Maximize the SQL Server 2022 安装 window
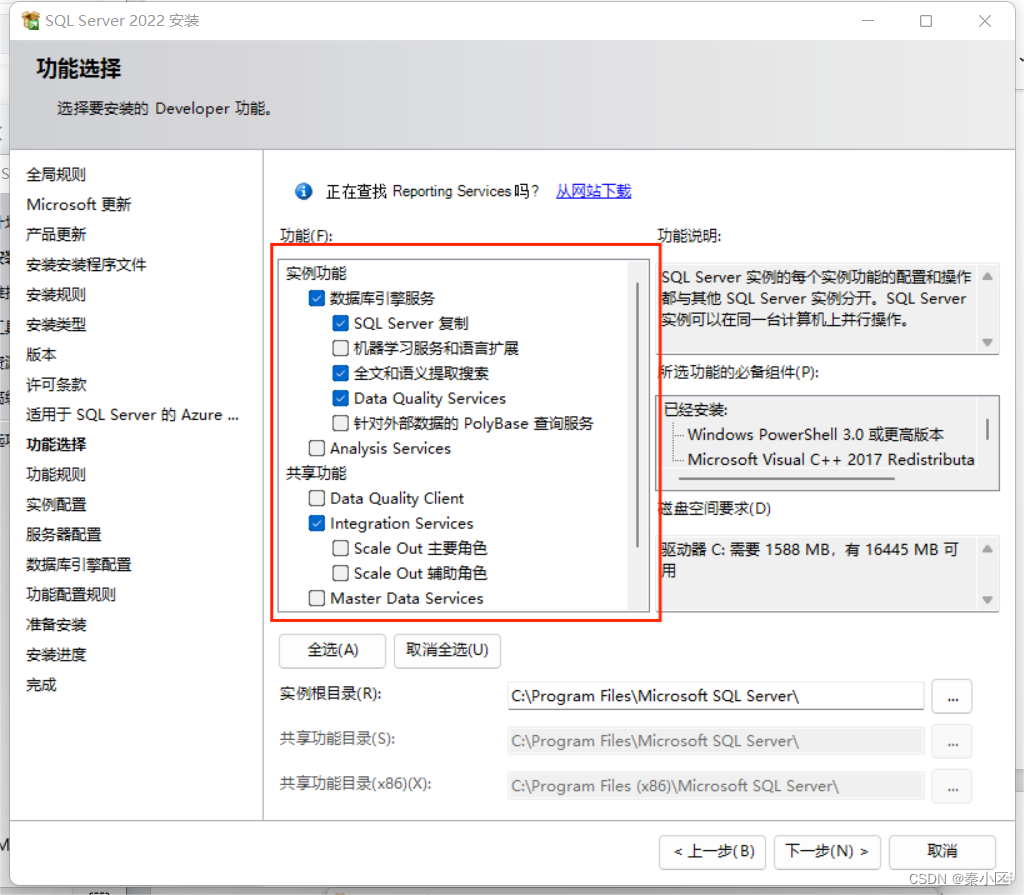This screenshot has width=1024, height=895. tap(926, 21)
